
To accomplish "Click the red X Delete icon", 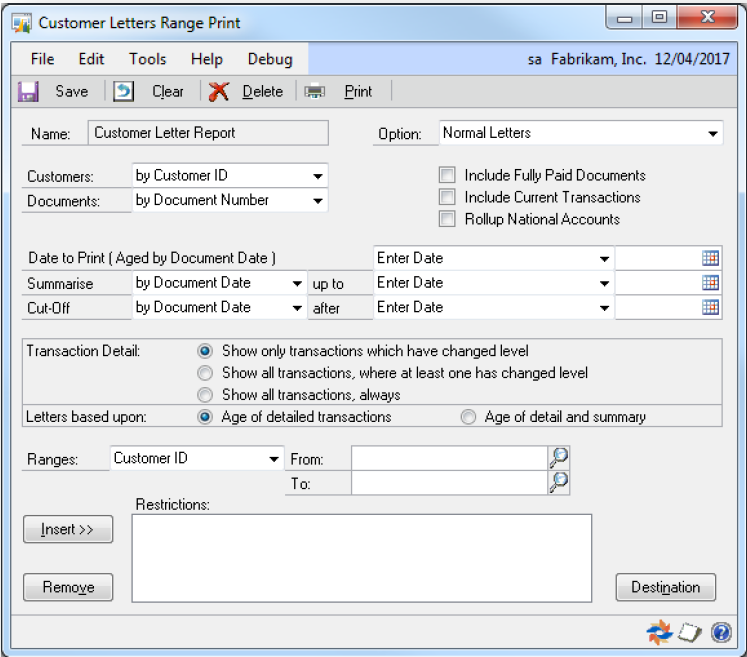I will point(219,92).
